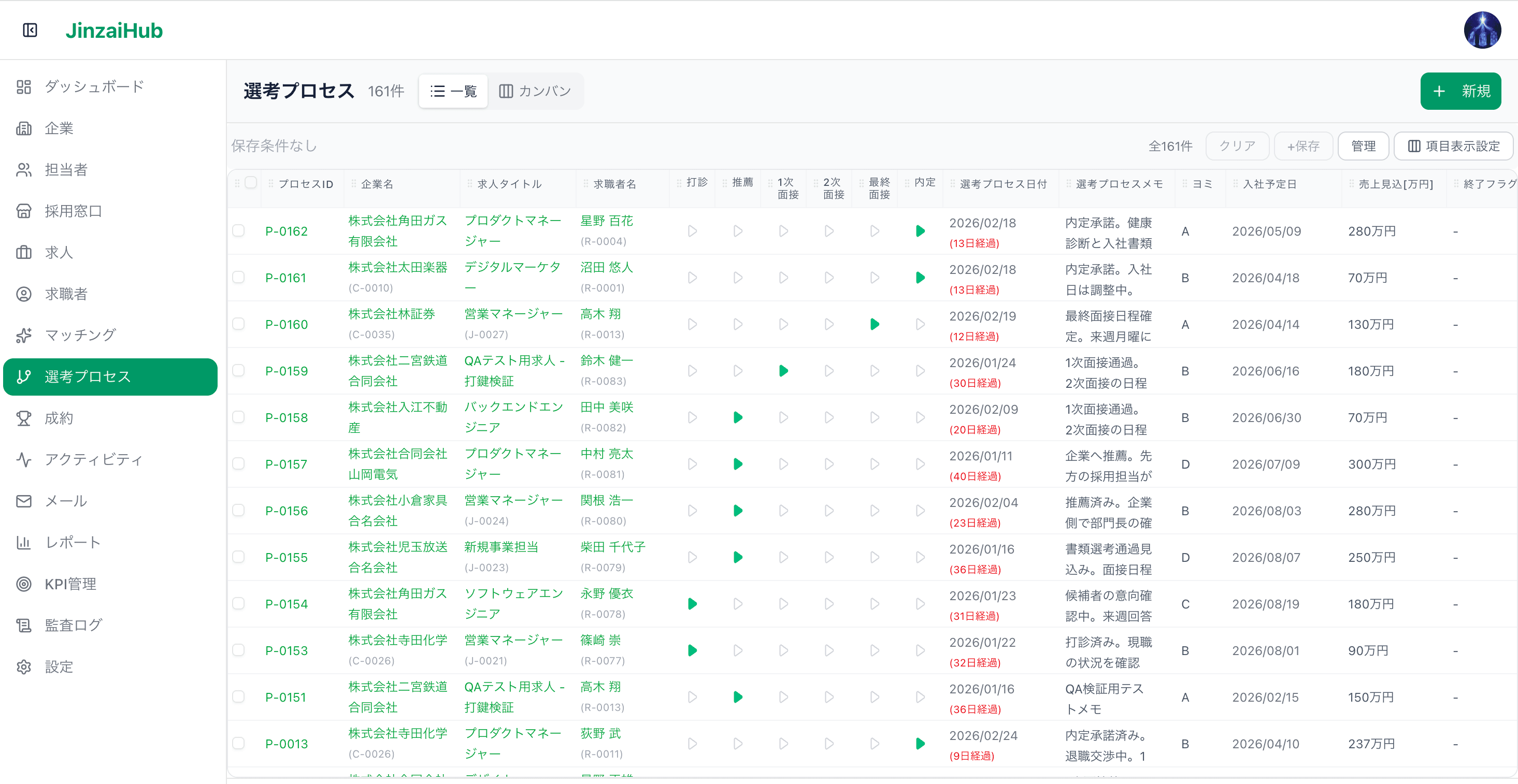Check the row checkbox for P-0162
The image size is (1518, 784).
(x=239, y=231)
